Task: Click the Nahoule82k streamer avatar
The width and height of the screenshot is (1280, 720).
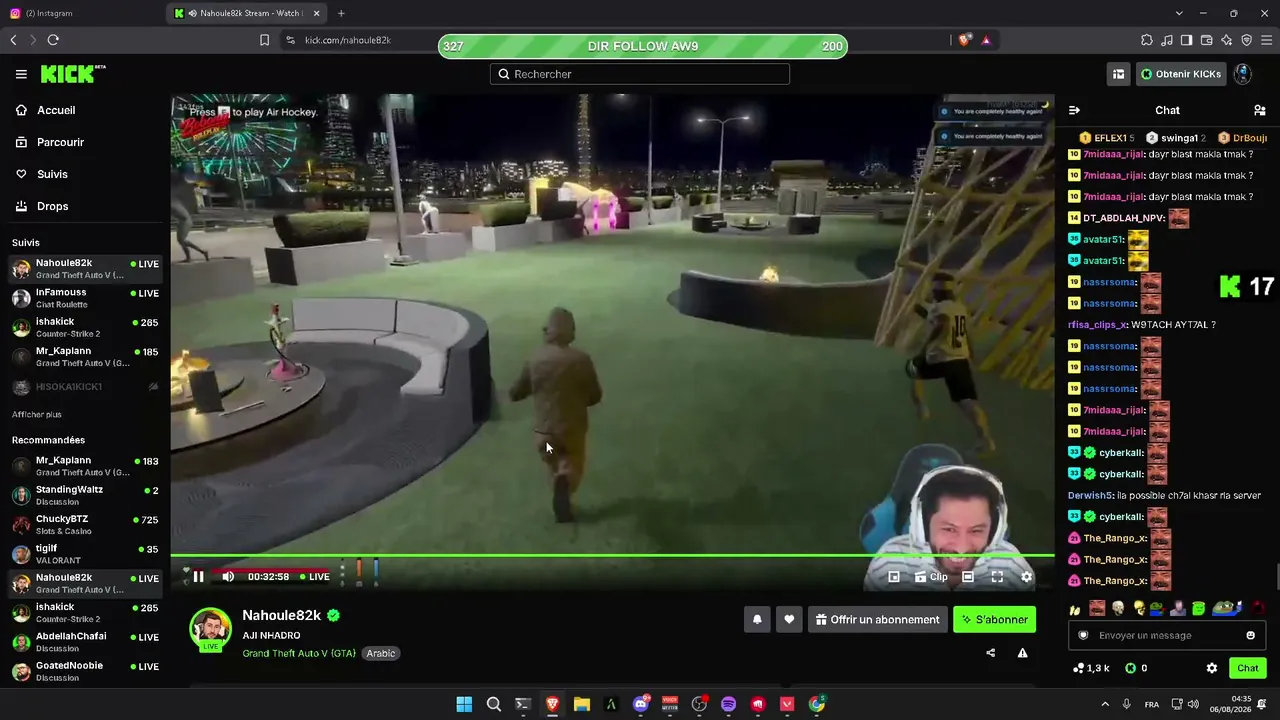Action: tap(210, 628)
